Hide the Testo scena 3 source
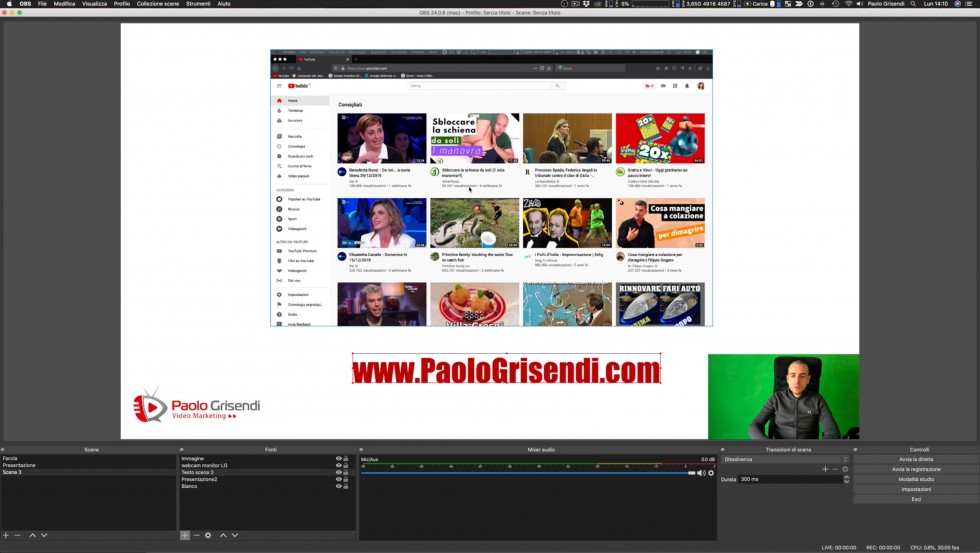The height and width of the screenshot is (553, 980). 338,472
